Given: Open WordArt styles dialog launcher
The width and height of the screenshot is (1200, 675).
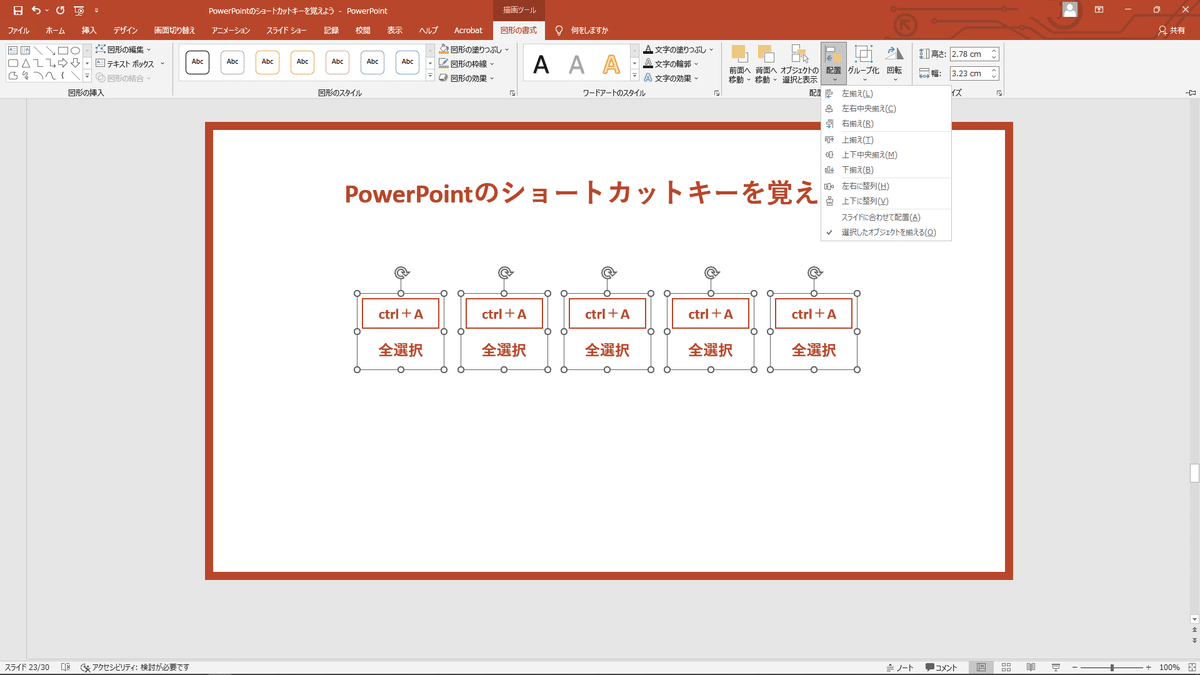Looking at the screenshot, I should tap(717, 93).
